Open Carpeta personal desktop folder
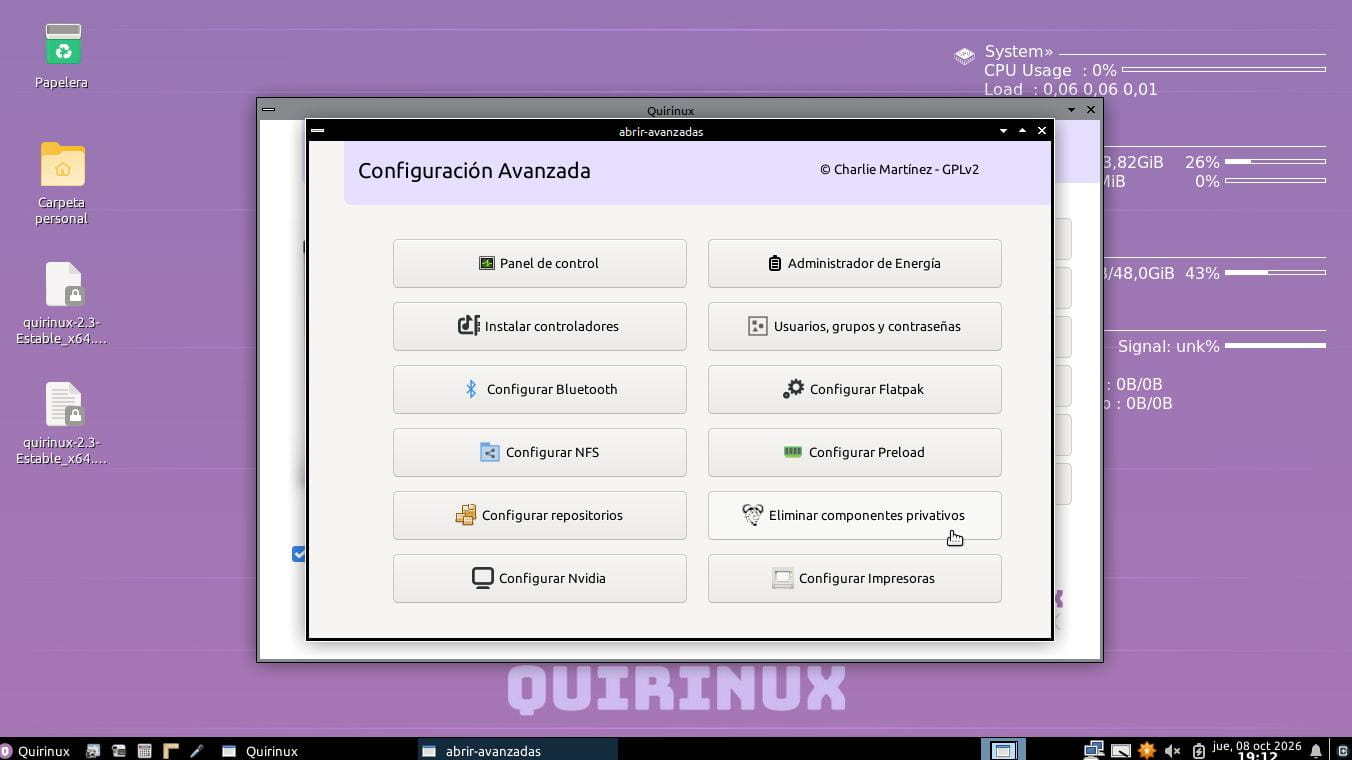This screenshot has height=760, width=1352. 62,183
